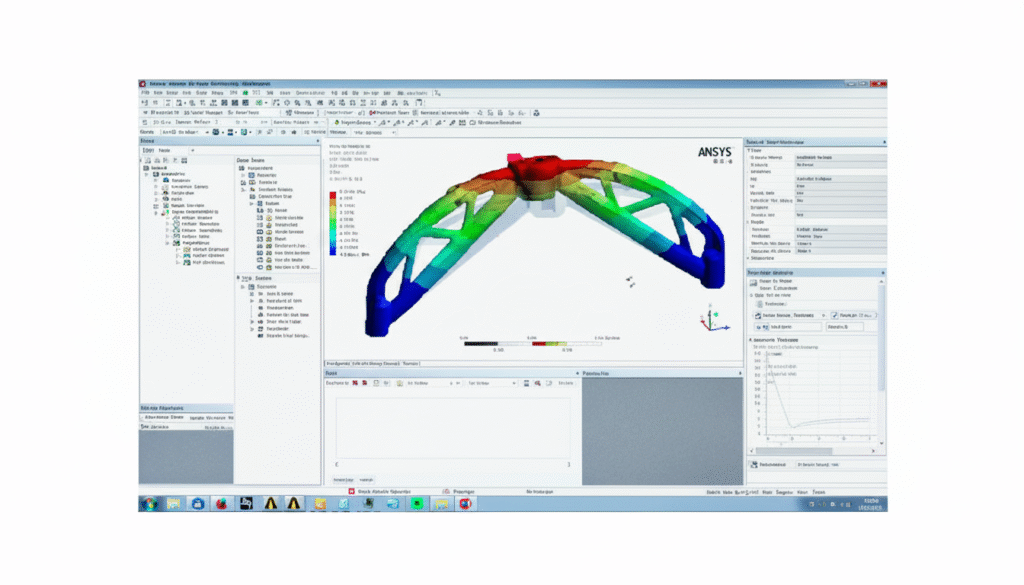Collapse the lower section header in middle tree panel
This screenshot has width=1024, height=585.
pyautogui.click(x=240, y=277)
